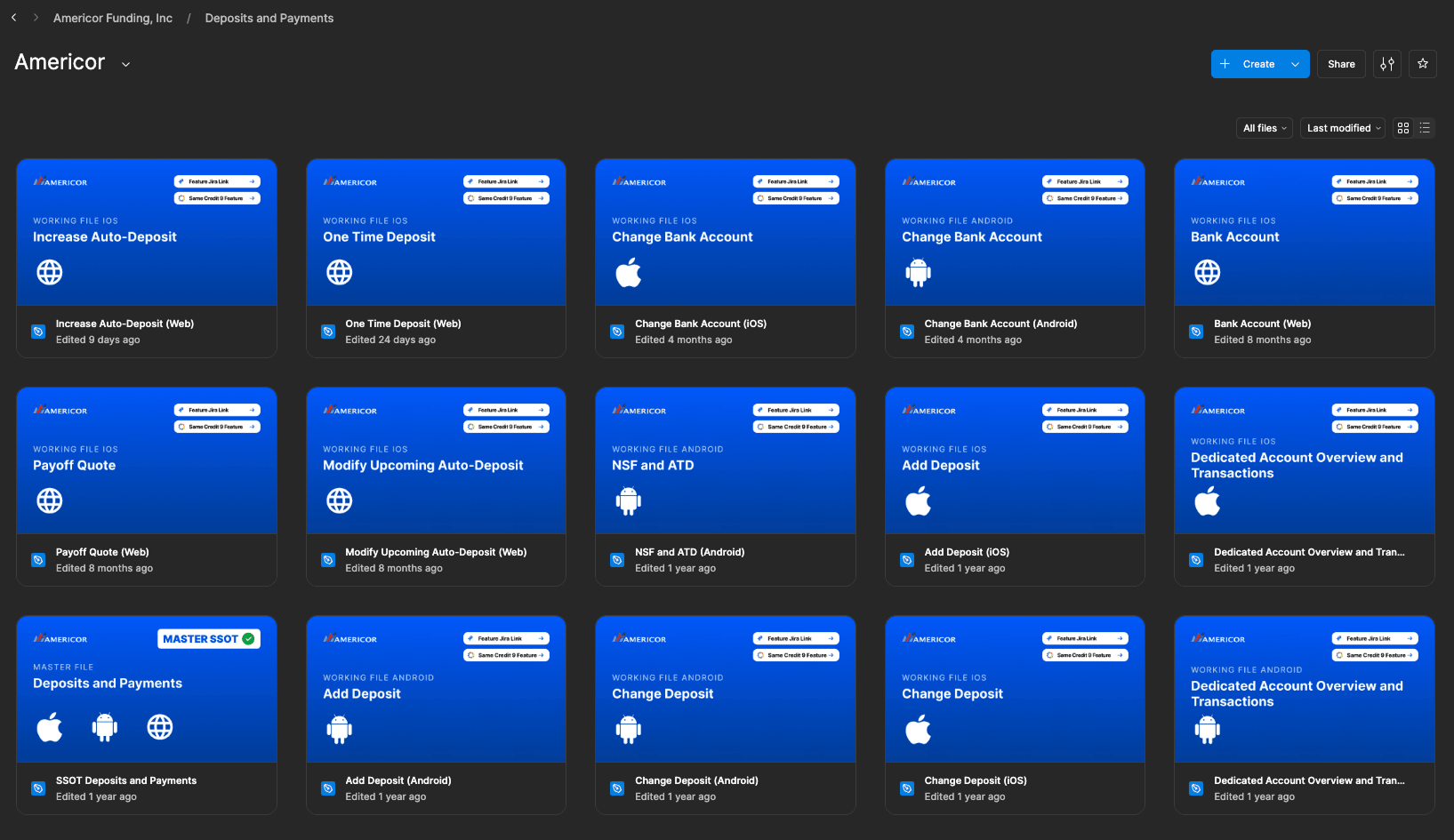Click the Apple icon on Add Deposit iOS cover

click(919, 500)
